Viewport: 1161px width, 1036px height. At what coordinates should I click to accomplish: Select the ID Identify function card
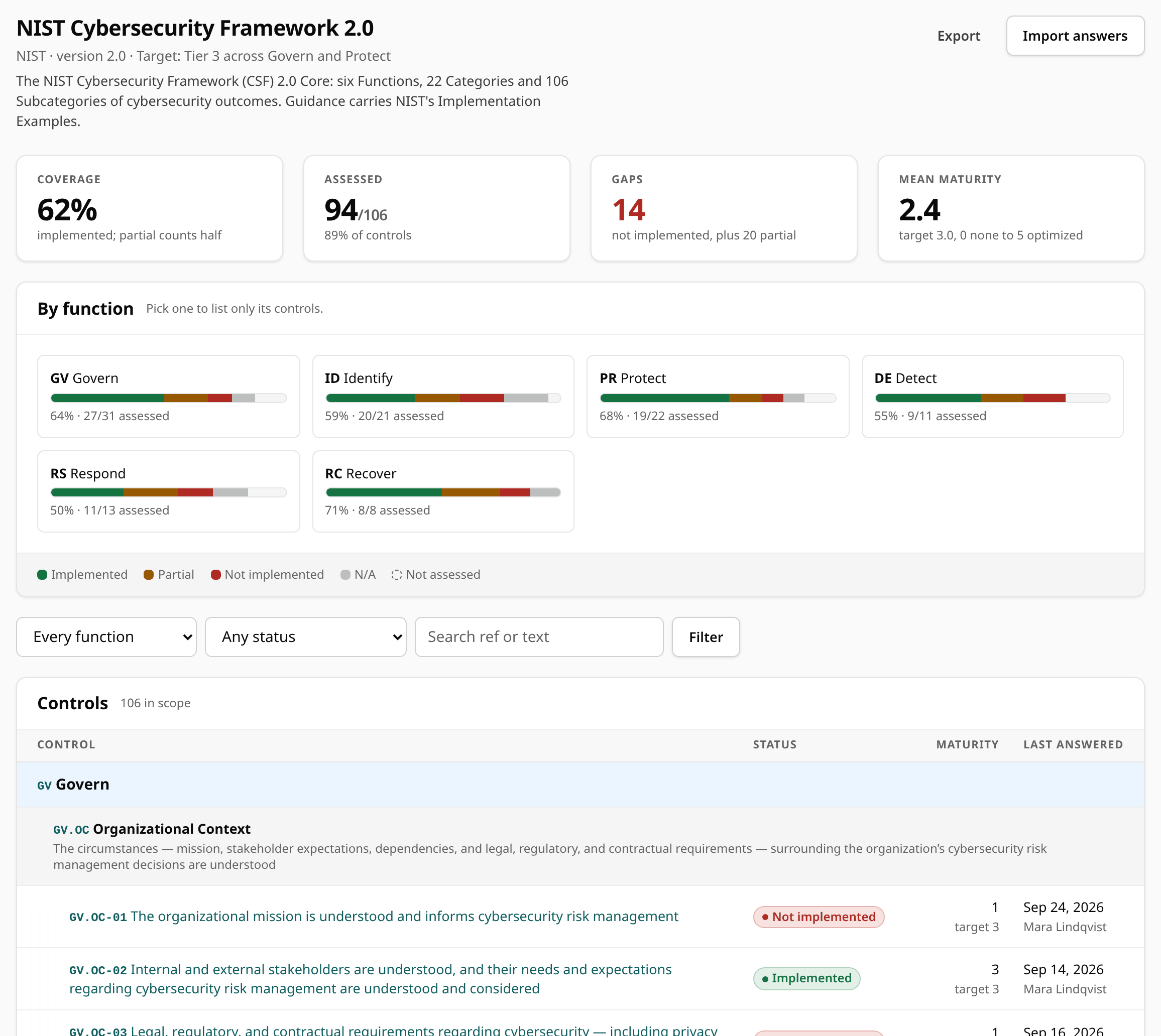point(443,396)
